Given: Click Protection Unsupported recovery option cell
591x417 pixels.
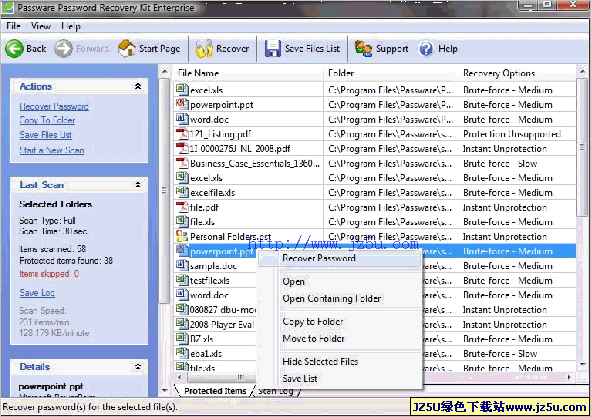Looking at the screenshot, I should (x=512, y=134).
